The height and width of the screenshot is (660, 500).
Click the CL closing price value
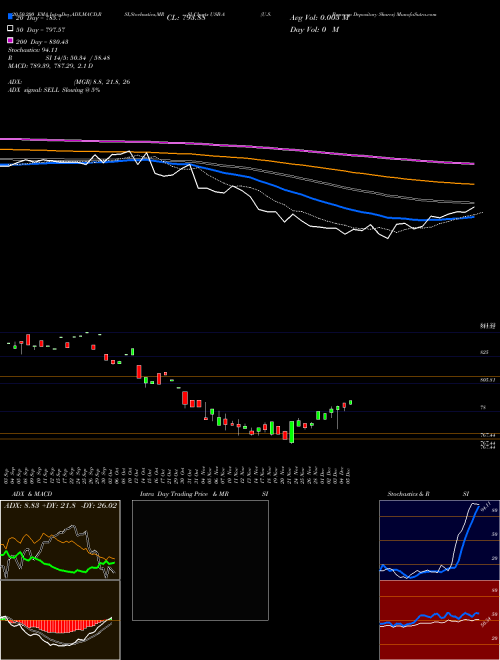[186, 18]
